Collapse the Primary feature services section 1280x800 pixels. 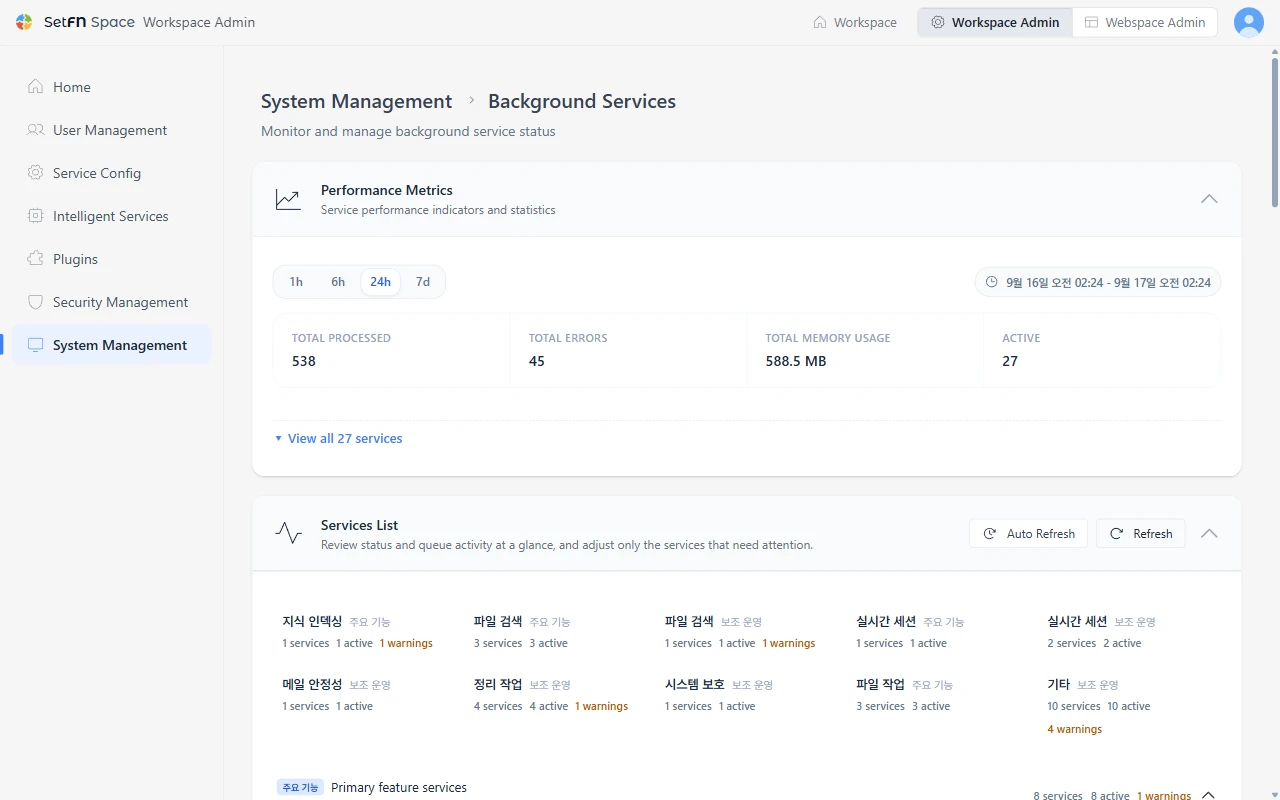tap(1208, 796)
